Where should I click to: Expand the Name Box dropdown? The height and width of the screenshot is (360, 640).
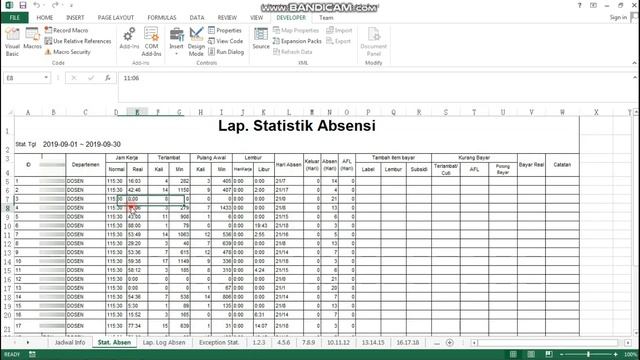(46, 78)
